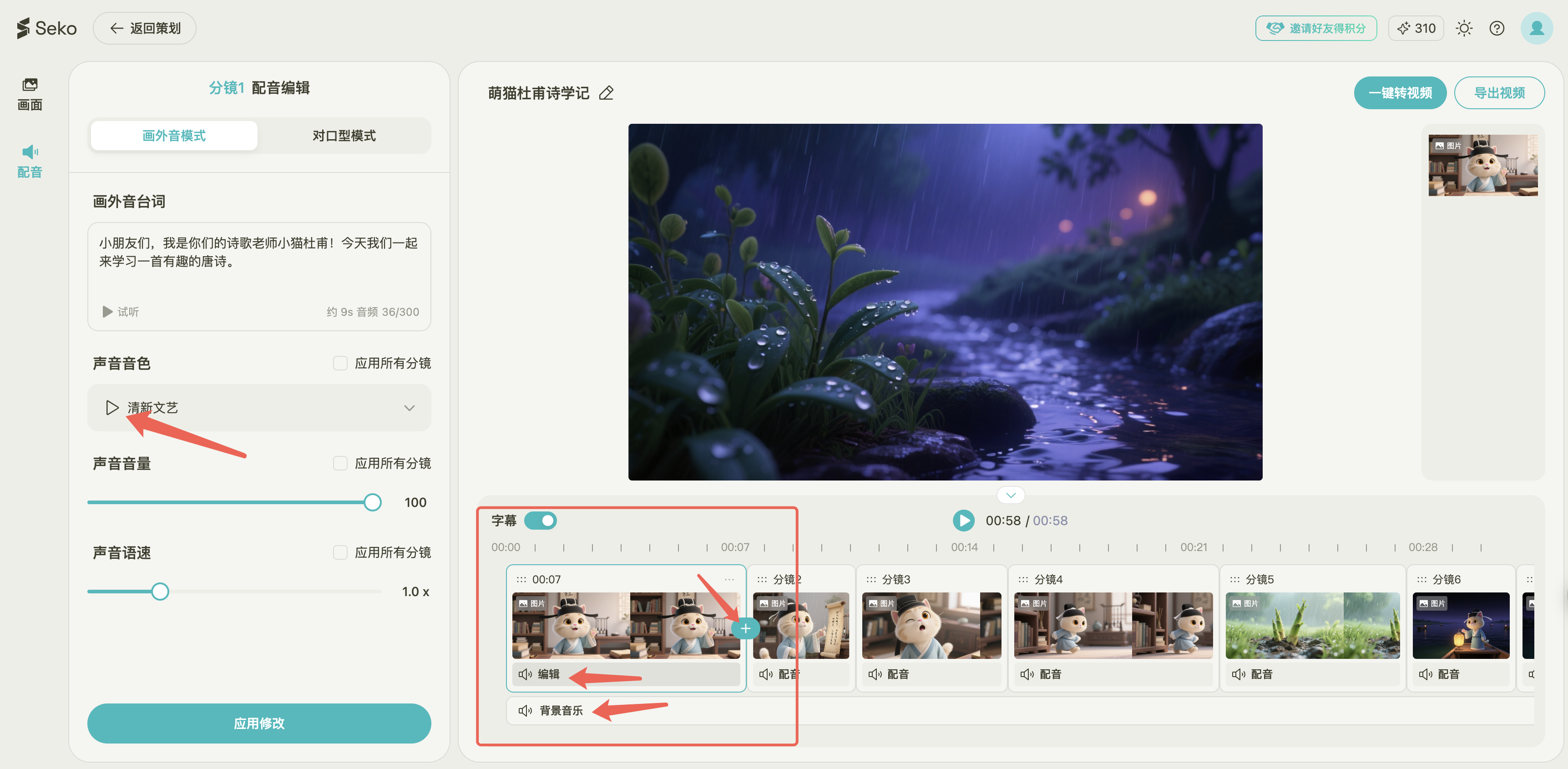
Task: Click drag handle of 分镜3
Action: [x=871, y=579]
